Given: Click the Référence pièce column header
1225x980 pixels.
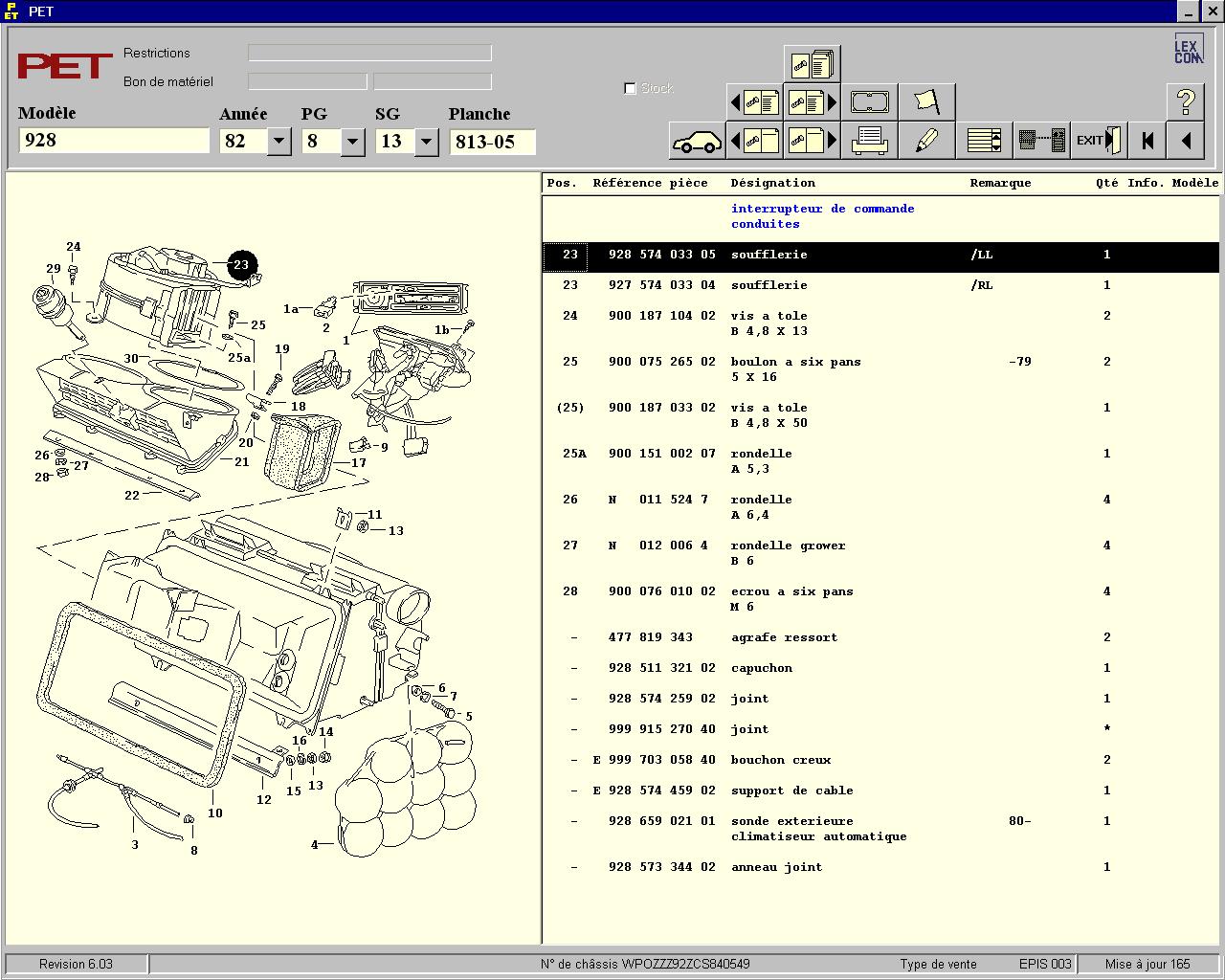Looking at the screenshot, I should 651,183.
